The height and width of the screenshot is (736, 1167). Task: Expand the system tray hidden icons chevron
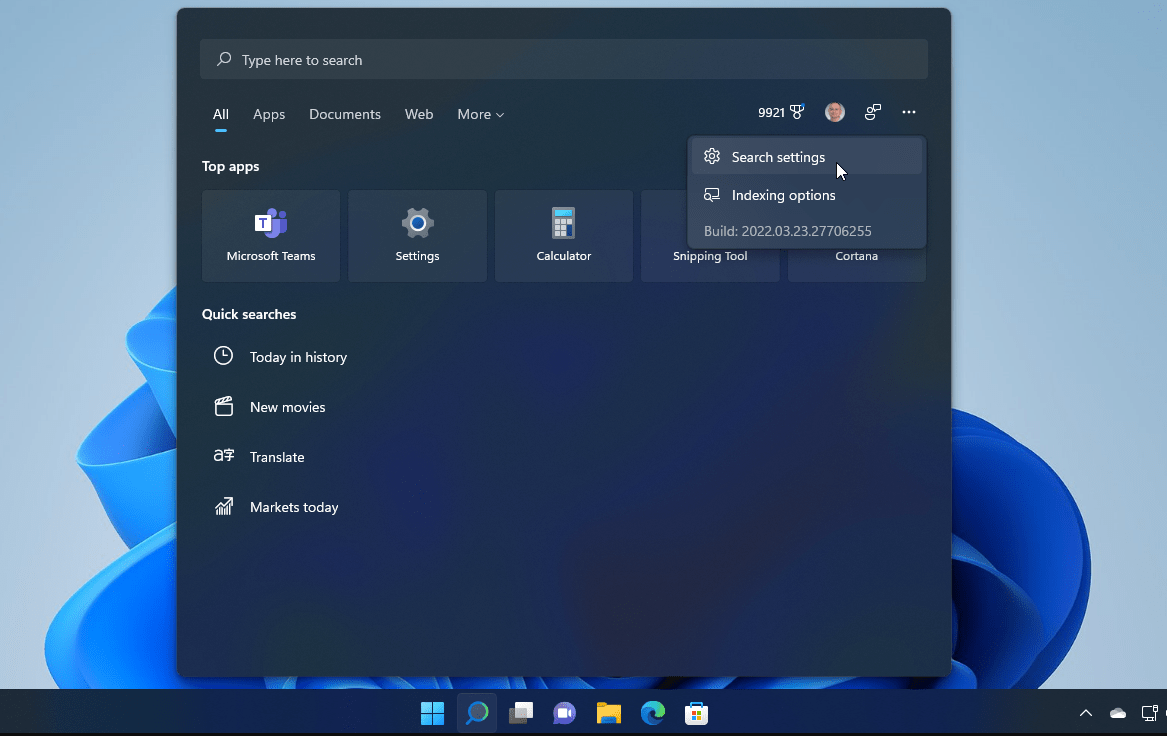[1086, 713]
